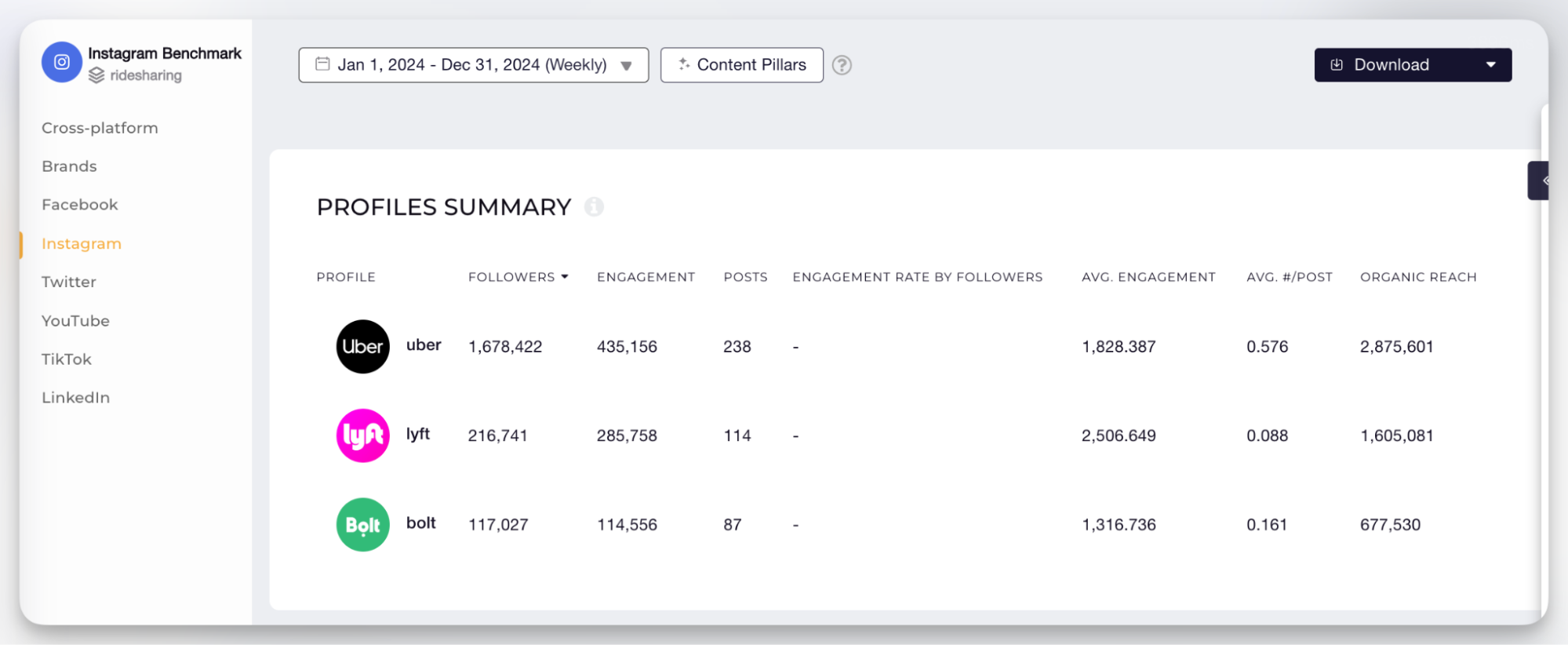Open the Brands menu item
This screenshot has width=1568, height=645.
pyautogui.click(x=69, y=166)
